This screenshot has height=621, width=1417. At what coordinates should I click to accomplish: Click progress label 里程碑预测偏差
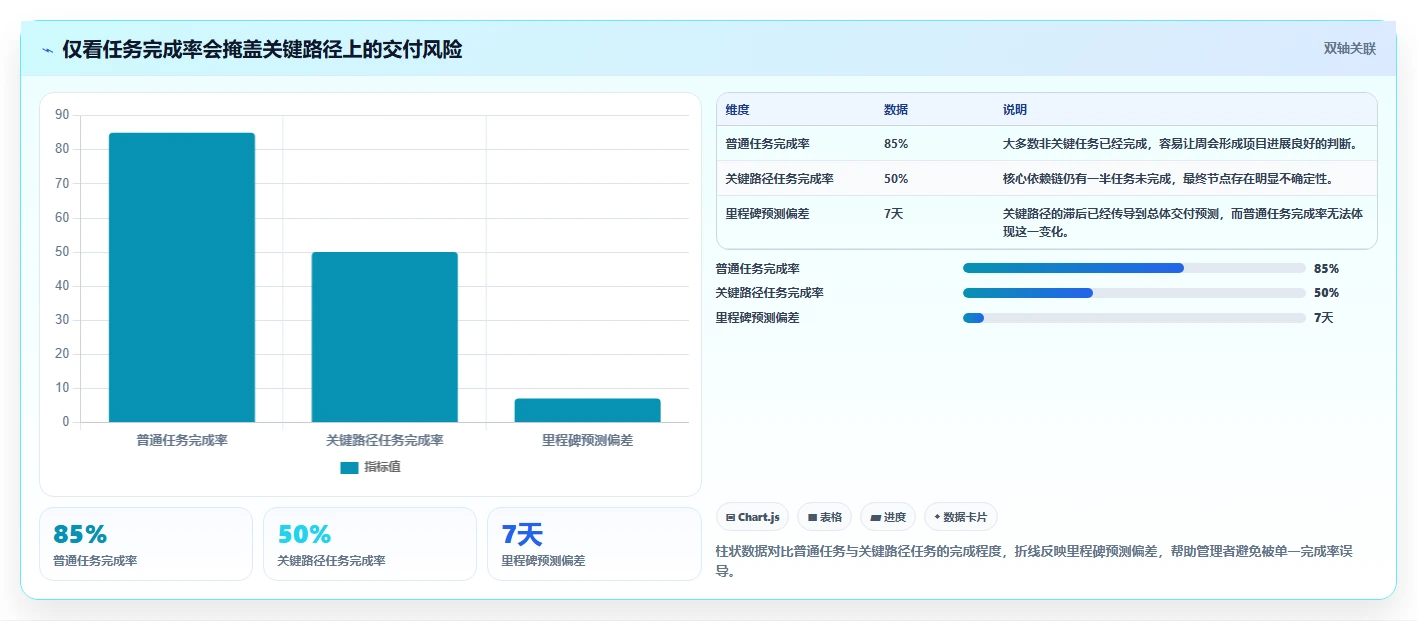758,318
